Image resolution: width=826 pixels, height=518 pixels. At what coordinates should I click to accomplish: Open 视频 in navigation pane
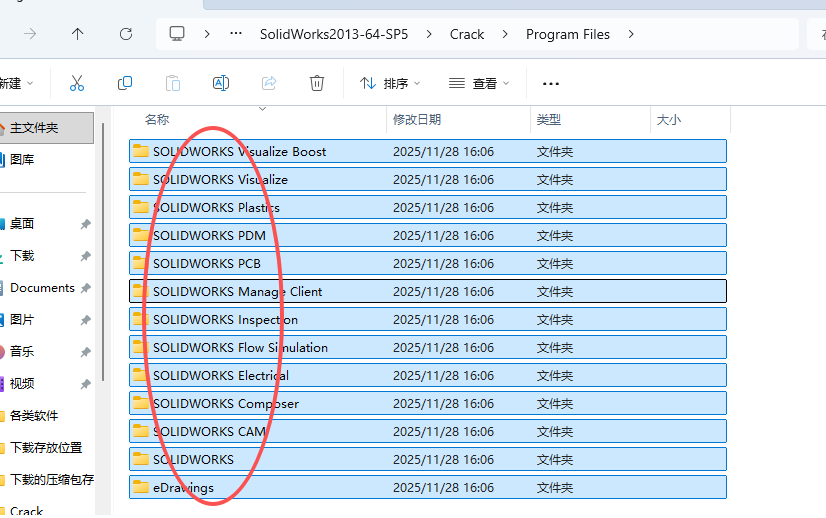click(x=22, y=384)
